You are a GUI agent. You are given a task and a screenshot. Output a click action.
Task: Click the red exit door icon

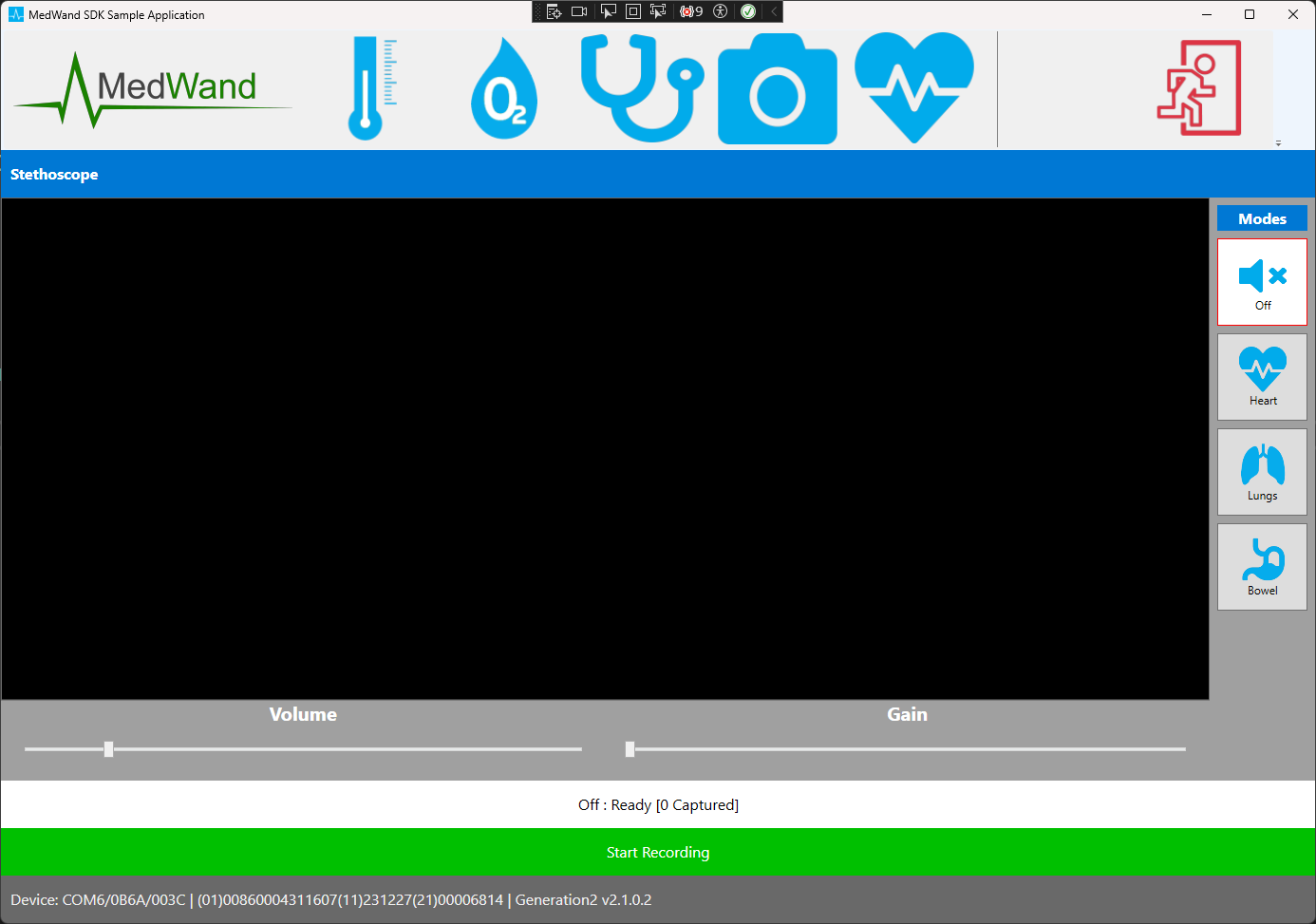[x=1199, y=88]
